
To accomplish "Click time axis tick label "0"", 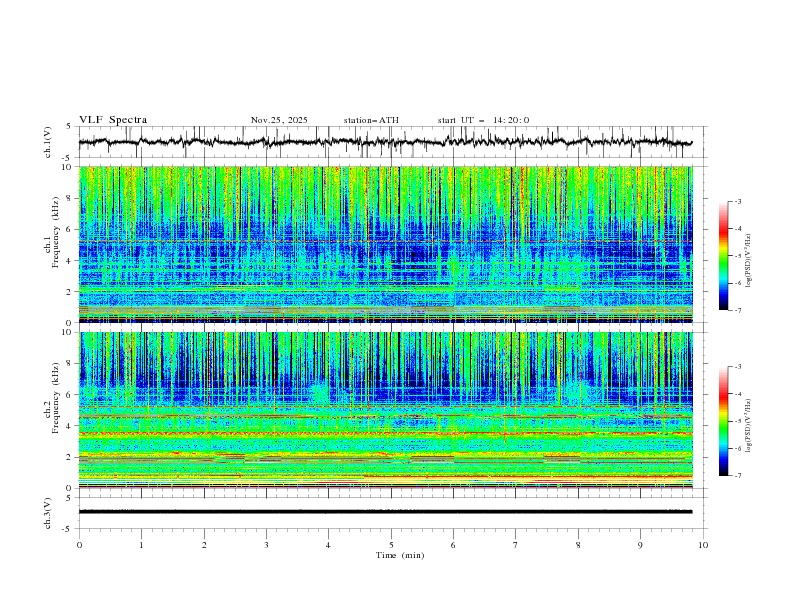I will pyautogui.click(x=79, y=545).
